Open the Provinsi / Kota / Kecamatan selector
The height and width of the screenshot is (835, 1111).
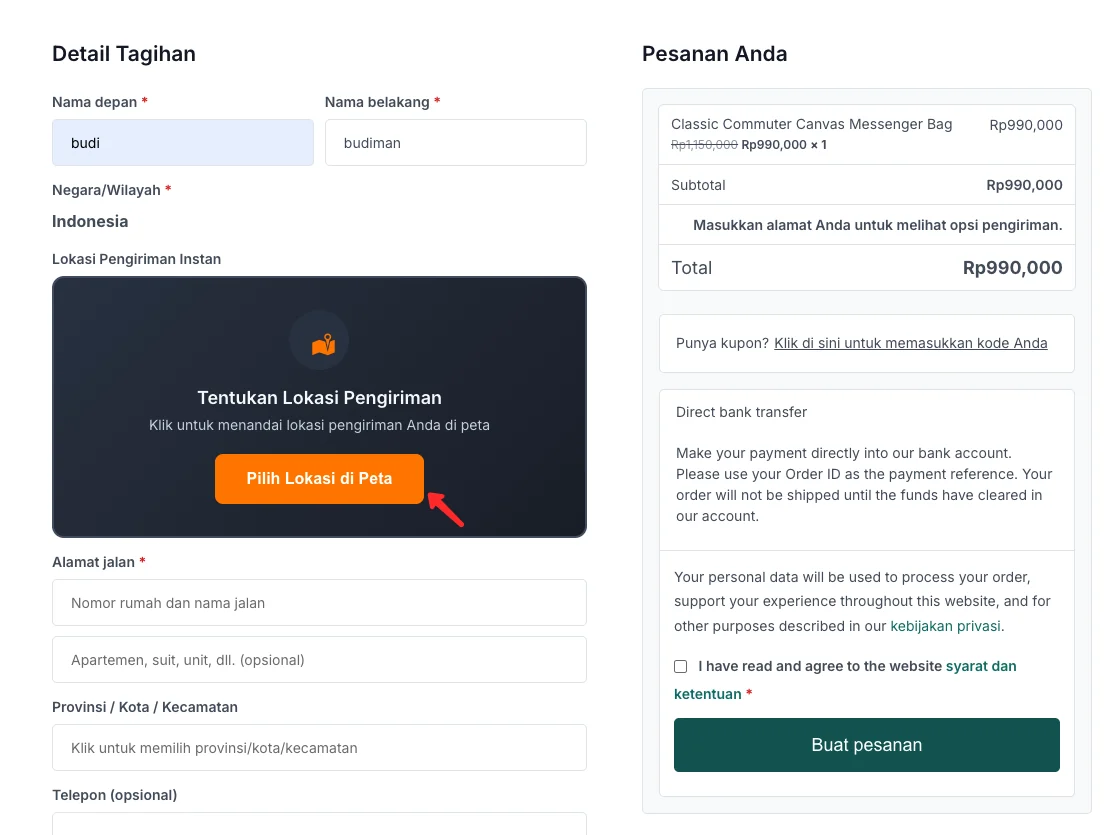pyautogui.click(x=319, y=747)
